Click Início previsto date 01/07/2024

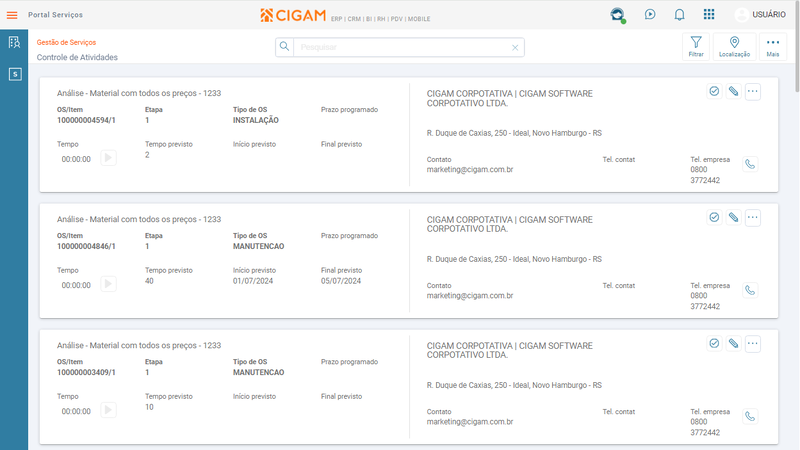tap(253, 281)
